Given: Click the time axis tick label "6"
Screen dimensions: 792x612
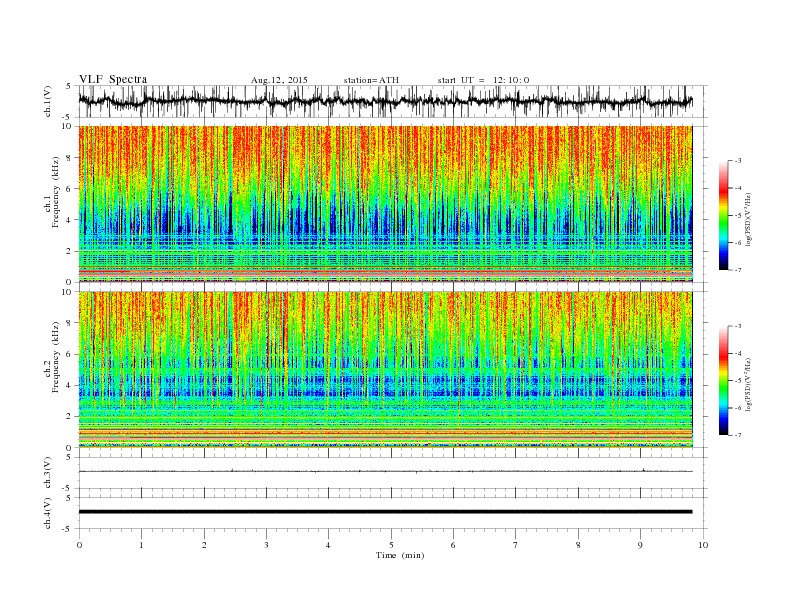Looking at the screenshot, I should pos(453,545).
